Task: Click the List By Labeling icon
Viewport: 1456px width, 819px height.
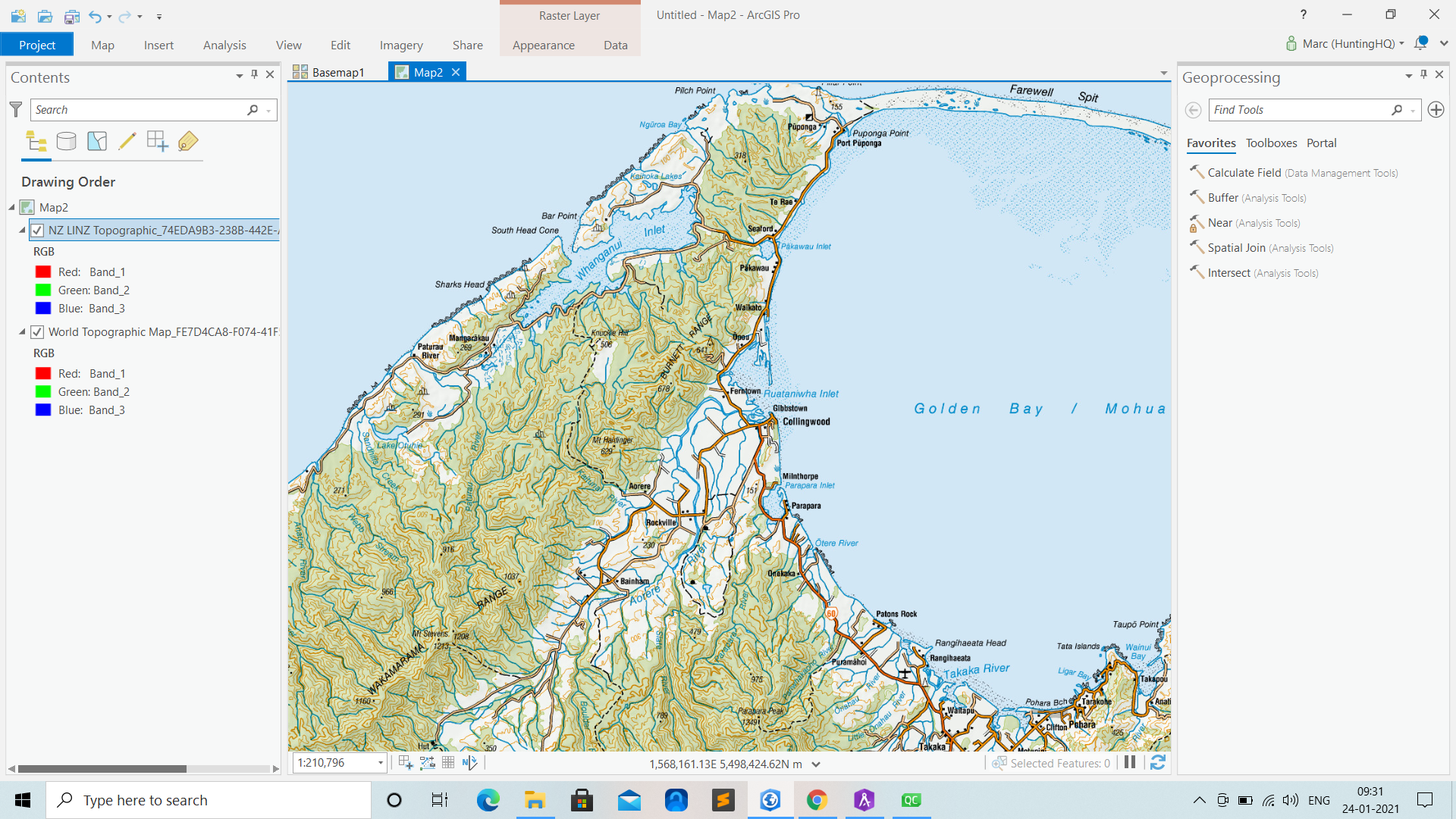Action: click(x=187, y=141)
